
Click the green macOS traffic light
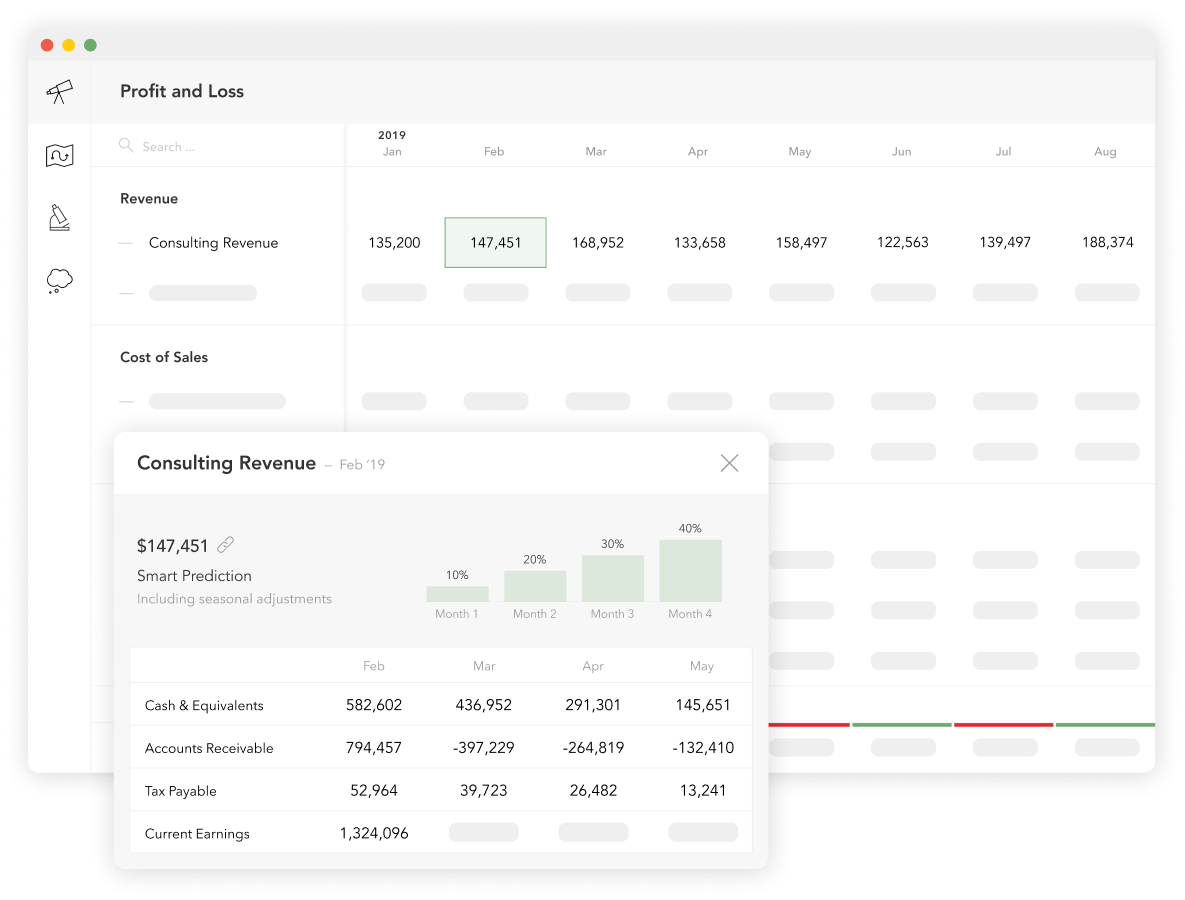click(x=90, y=45)
